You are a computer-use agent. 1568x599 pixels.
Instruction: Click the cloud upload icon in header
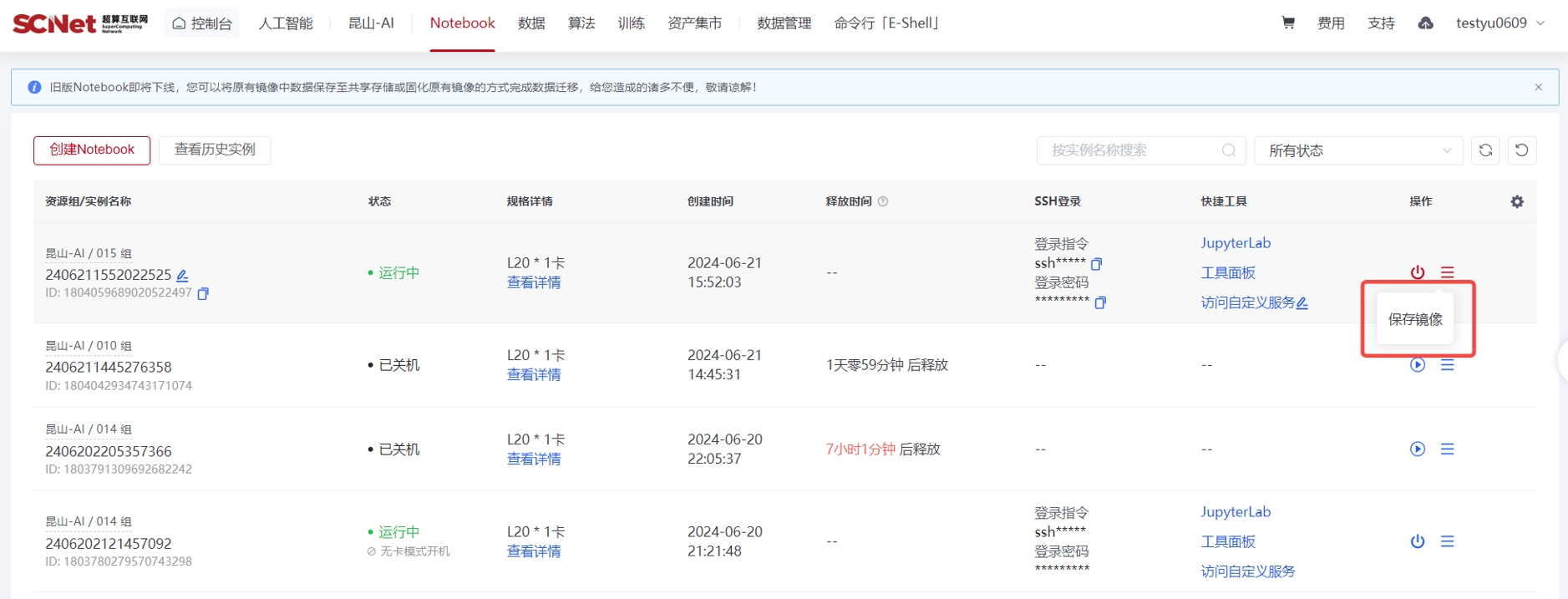point(1425,23)
